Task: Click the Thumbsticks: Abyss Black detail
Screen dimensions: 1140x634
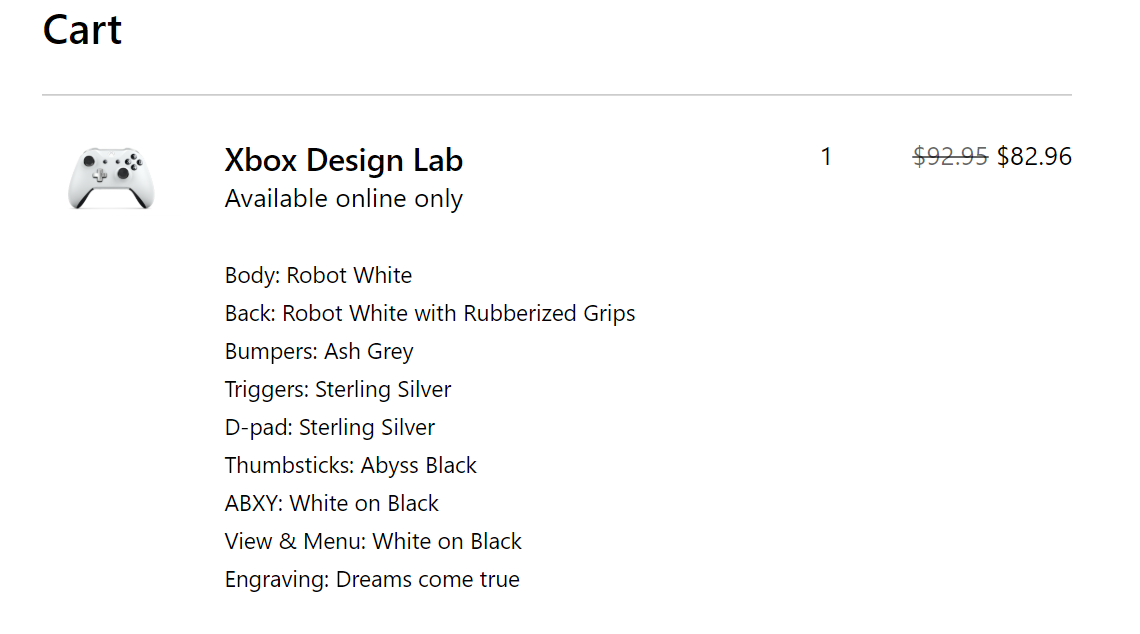Action: pyautogui.click(x=350, y=465)
